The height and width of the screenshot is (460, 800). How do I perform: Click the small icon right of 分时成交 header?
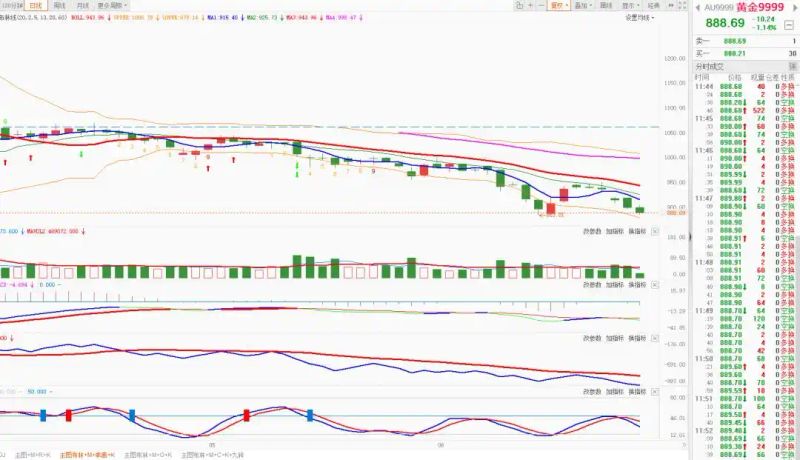coord(792,66)
